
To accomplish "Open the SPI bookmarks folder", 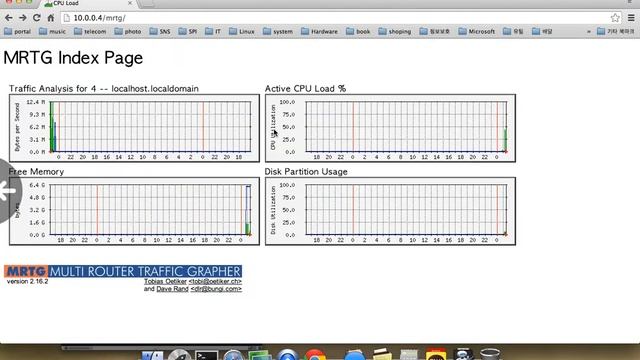I will click(x=188, y=31).
